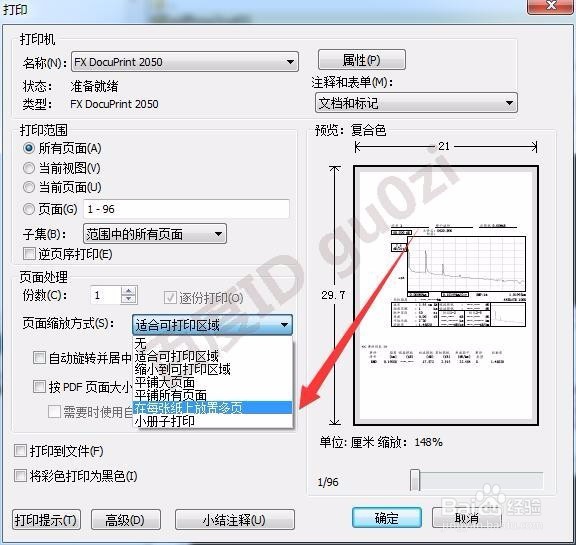The image size is (576, 545).
Task: Choose 小册子打印 in the scaling list
Action: tap(212, 421)
